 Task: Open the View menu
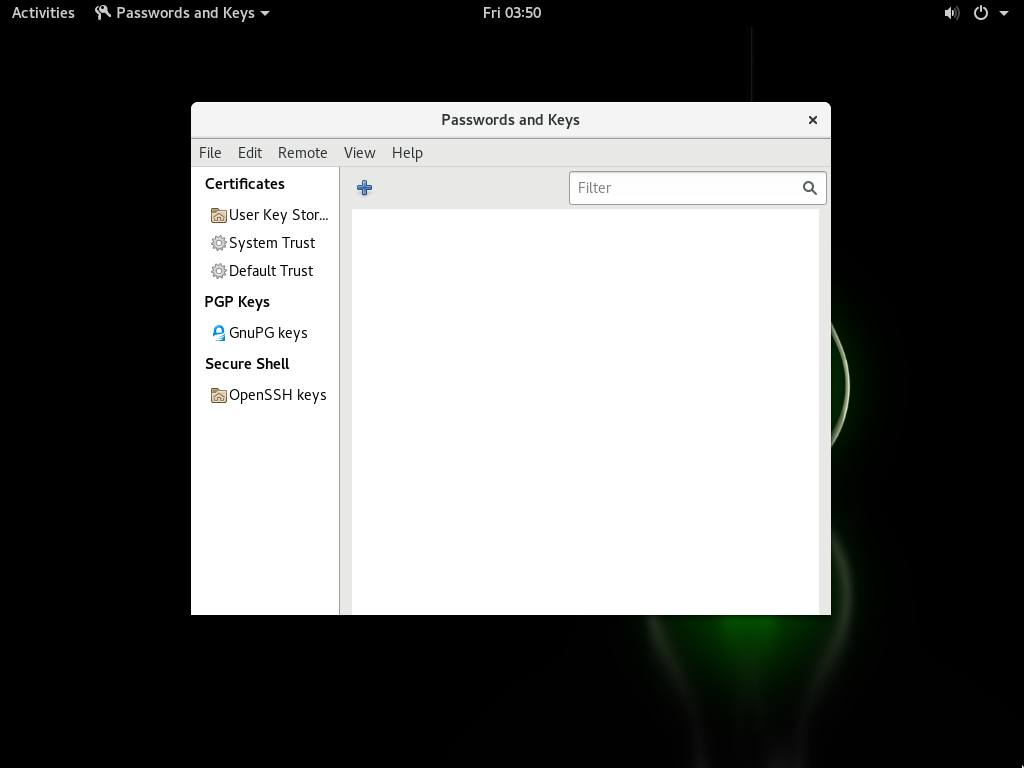359,153
